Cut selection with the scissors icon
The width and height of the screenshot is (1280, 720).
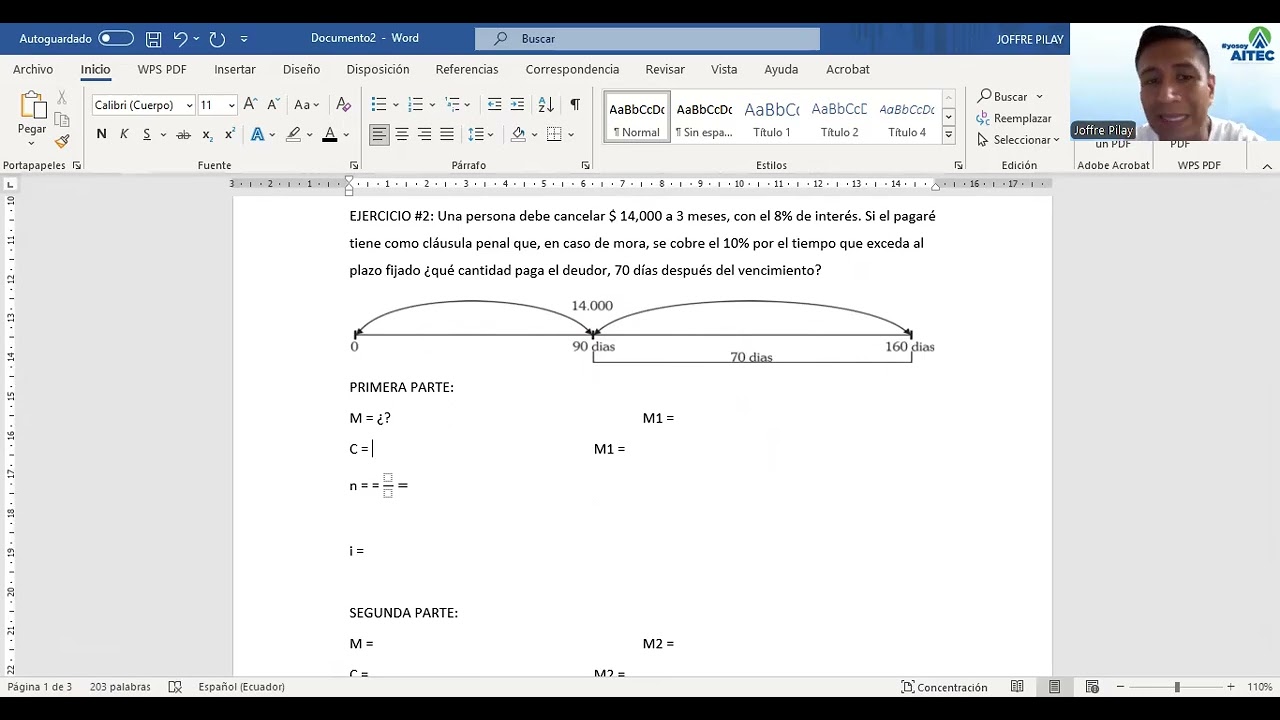[62, 98]
